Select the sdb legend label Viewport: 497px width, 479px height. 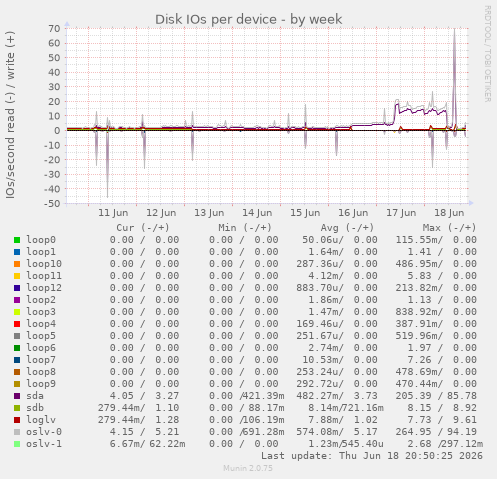[x=35, y=408]
